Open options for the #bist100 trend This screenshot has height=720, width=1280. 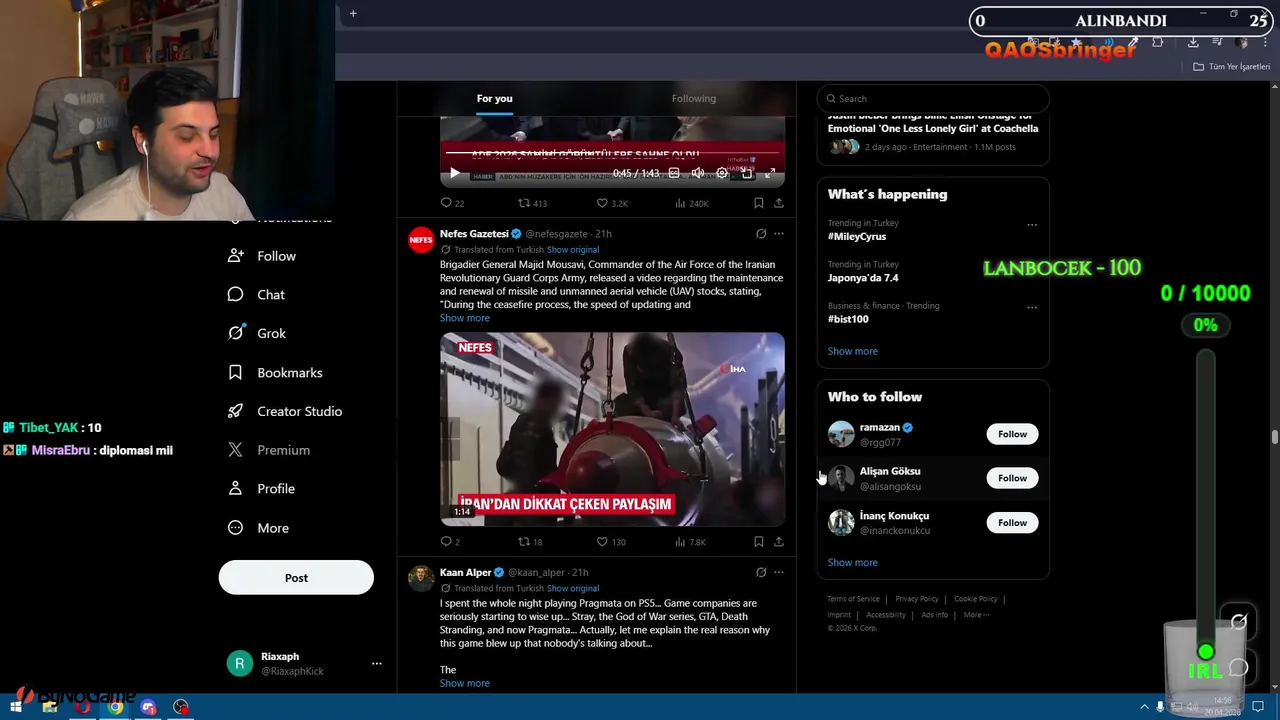(x=1032, y=307)
